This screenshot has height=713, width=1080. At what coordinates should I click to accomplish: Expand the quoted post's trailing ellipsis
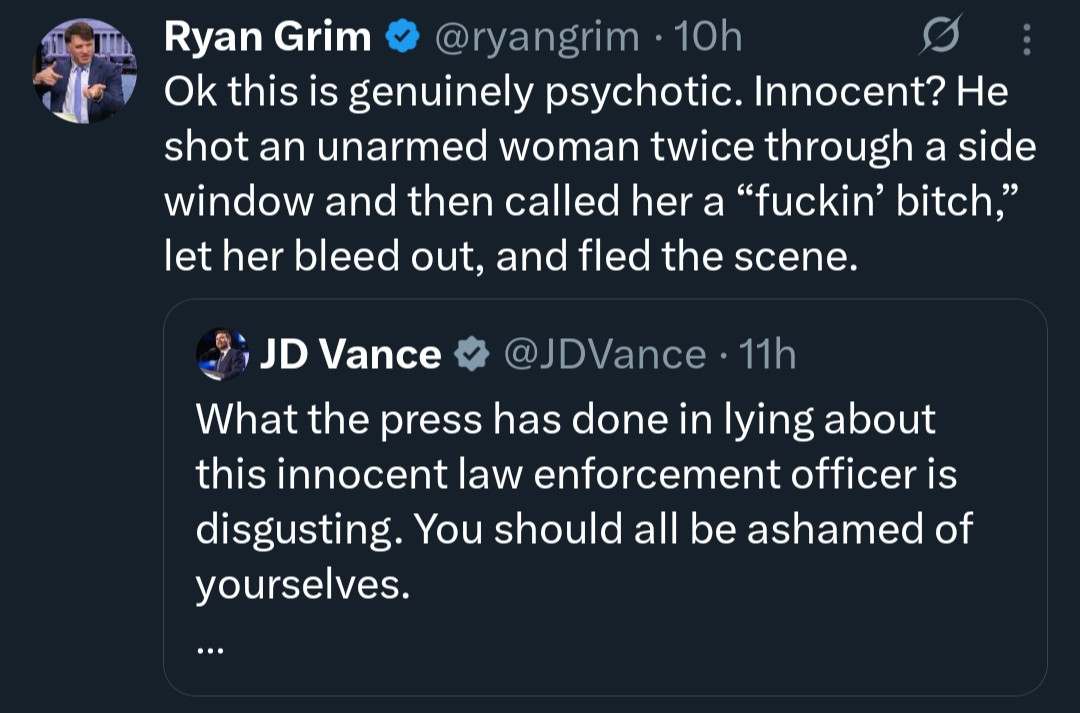point(210,648)
